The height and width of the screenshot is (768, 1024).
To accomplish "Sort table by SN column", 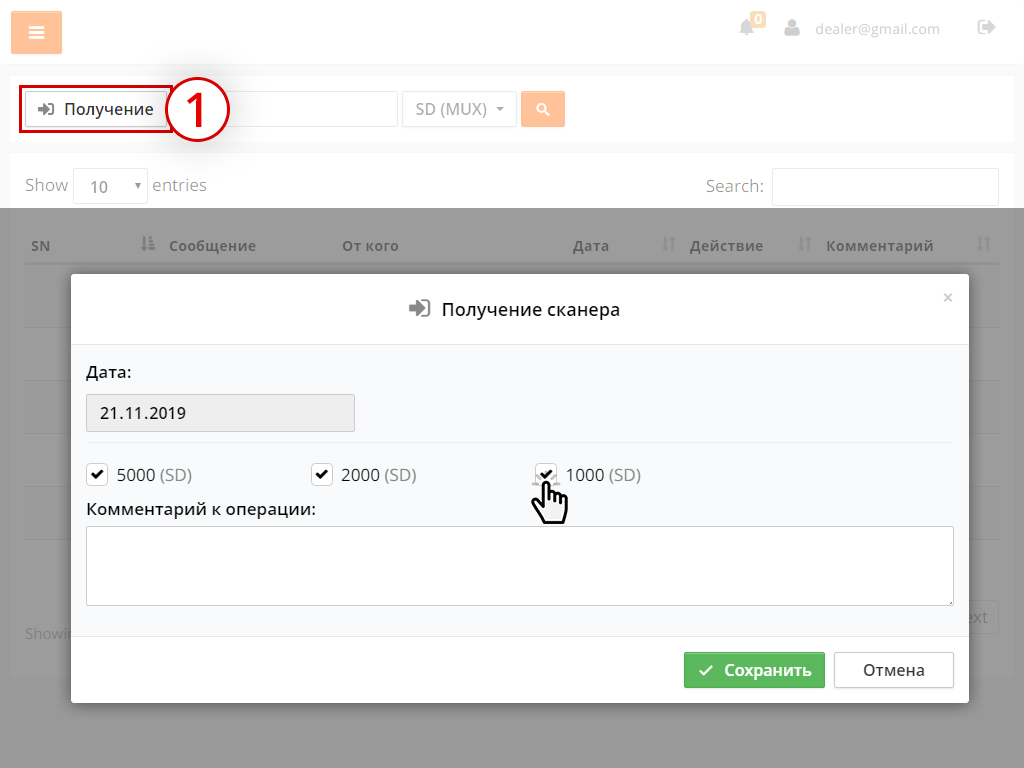I will [x=148, y=245].
